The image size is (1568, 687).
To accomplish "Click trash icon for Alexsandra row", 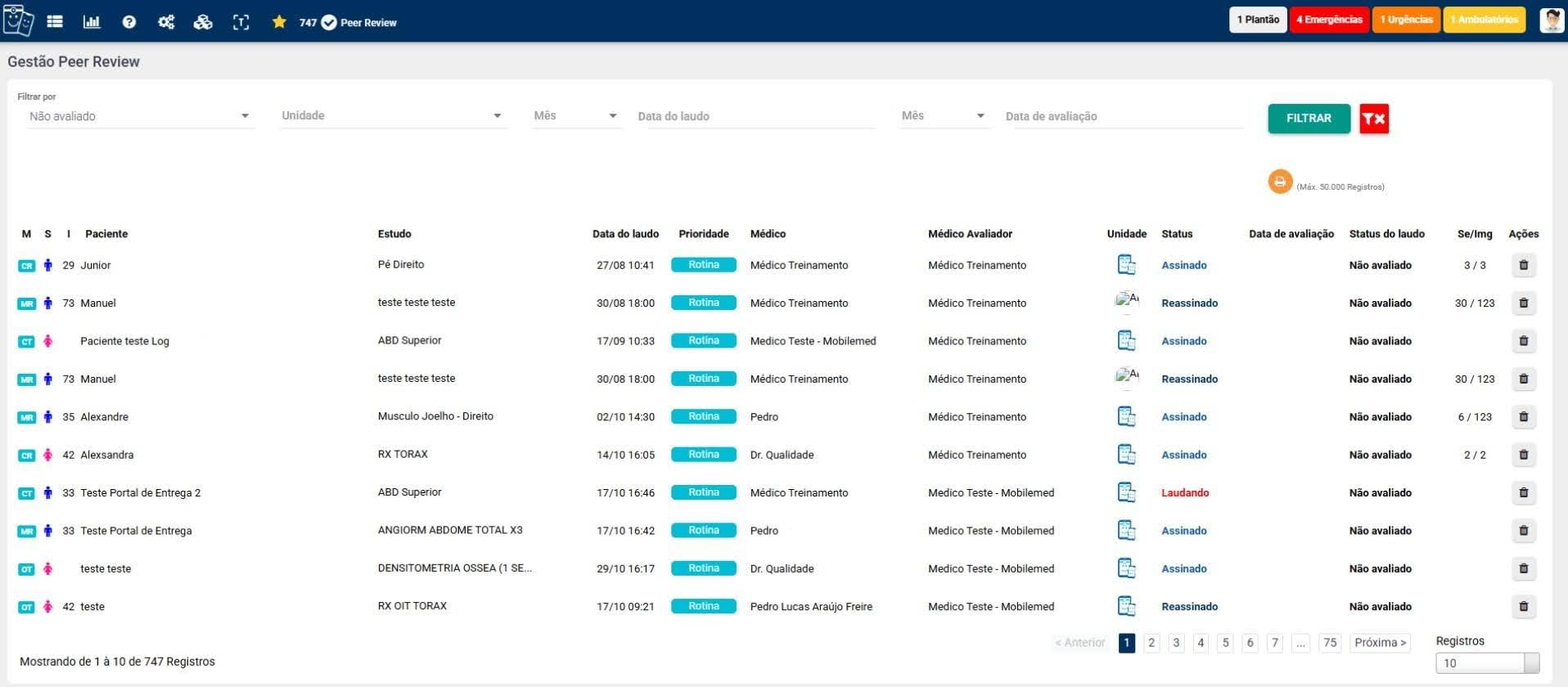I will click(1524, 455).
